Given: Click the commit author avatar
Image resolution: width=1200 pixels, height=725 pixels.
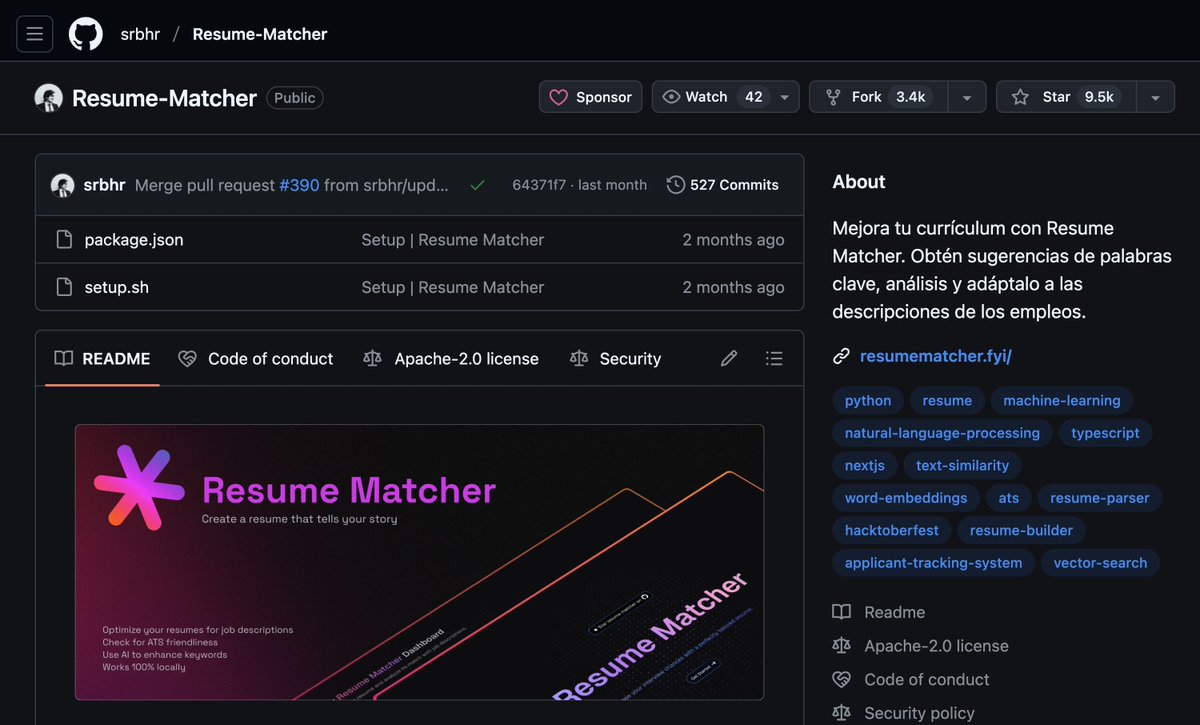Looking at the screenshot, I should tap(63, 185).
